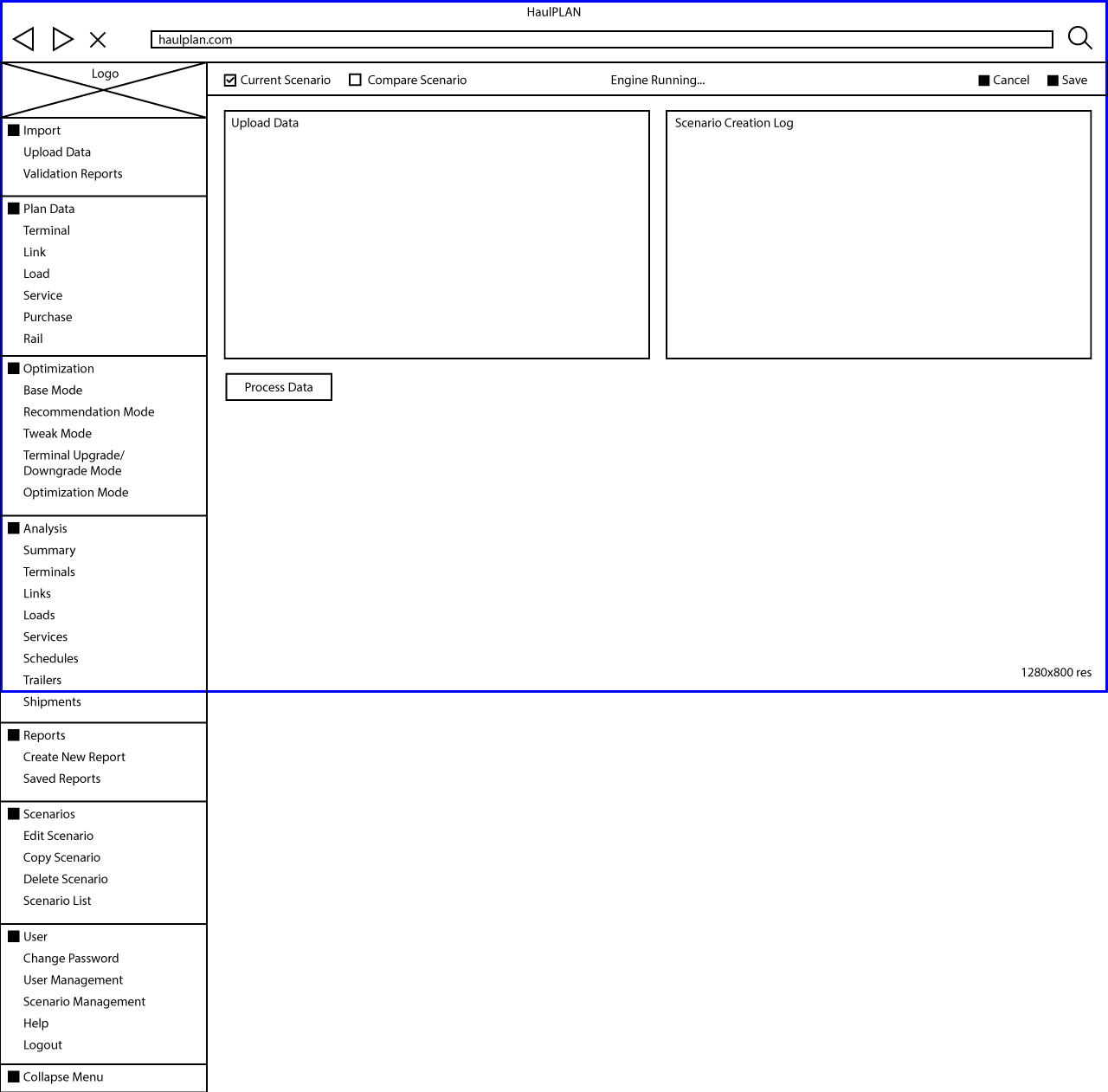The height and width of the screenshot is (1092, 1108).
Task: Collapse the Reports section square
Action: coord(14,735)
